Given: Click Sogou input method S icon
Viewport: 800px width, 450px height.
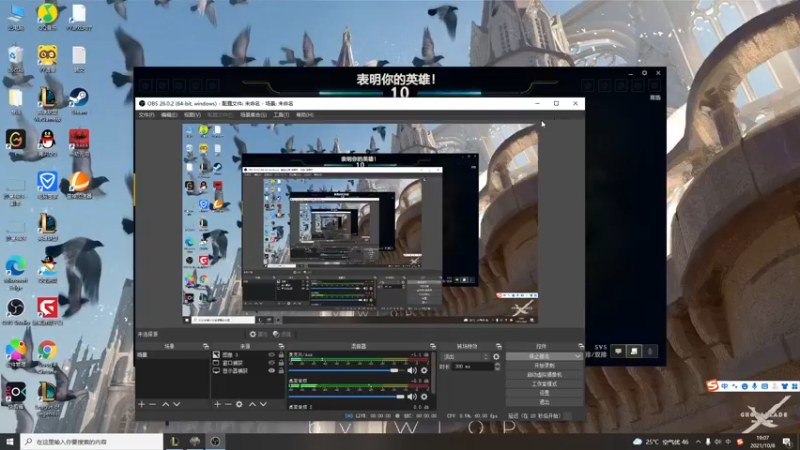Looking at the screenshot, I should 712,386.
